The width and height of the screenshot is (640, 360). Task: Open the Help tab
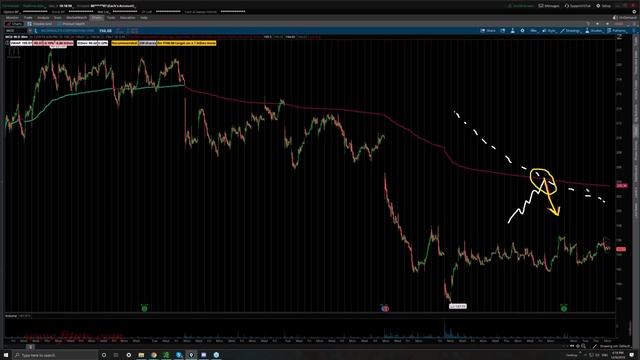point(144,18)
